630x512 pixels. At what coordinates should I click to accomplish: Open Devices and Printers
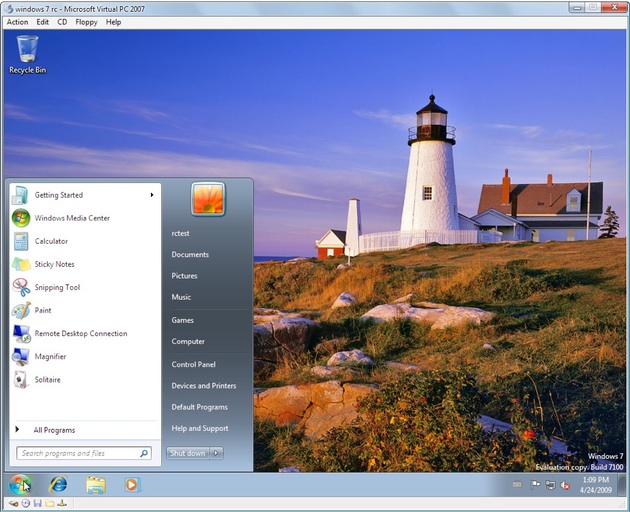[204, 386]
